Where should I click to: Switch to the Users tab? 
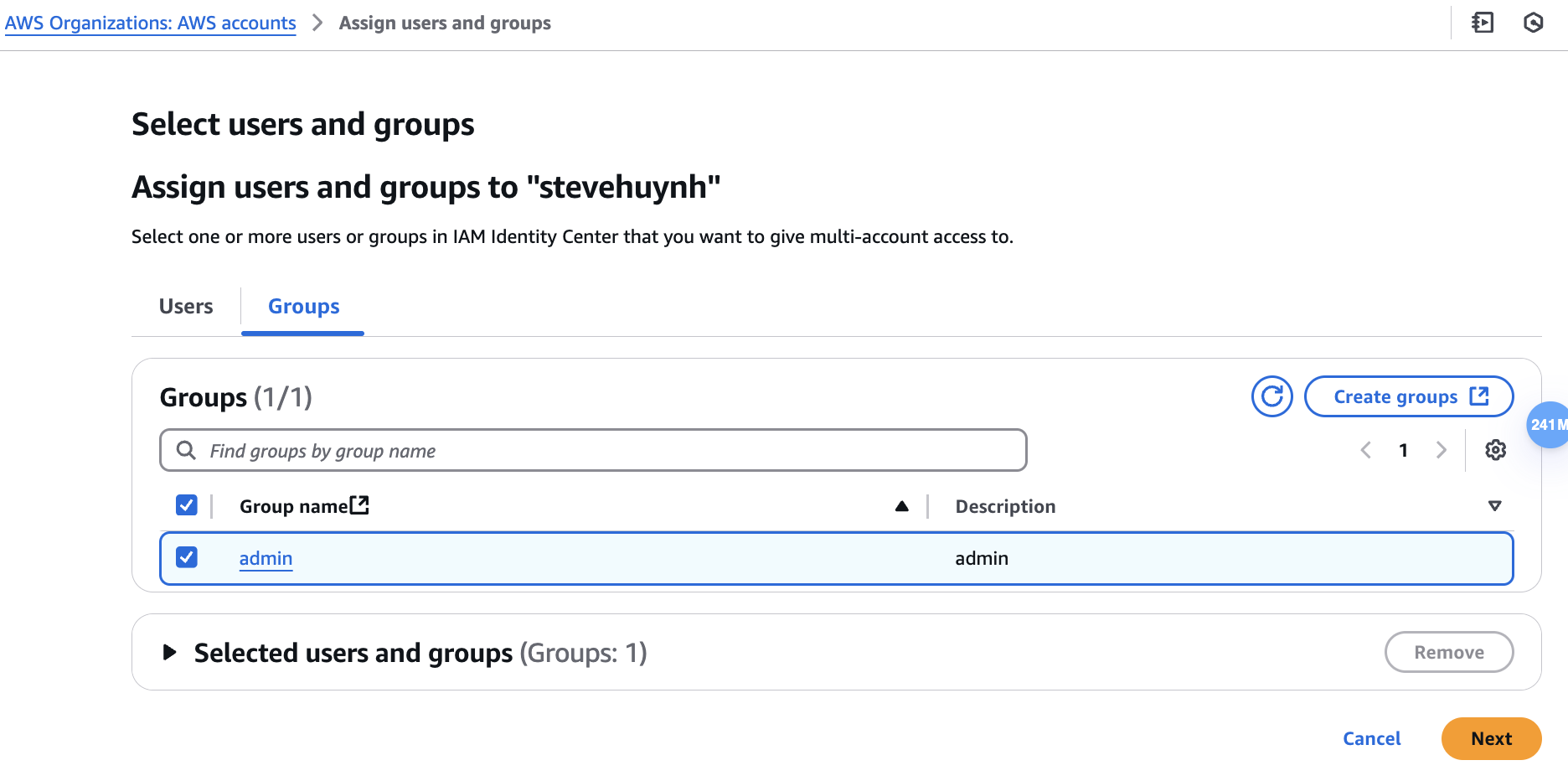pos(186,307)
